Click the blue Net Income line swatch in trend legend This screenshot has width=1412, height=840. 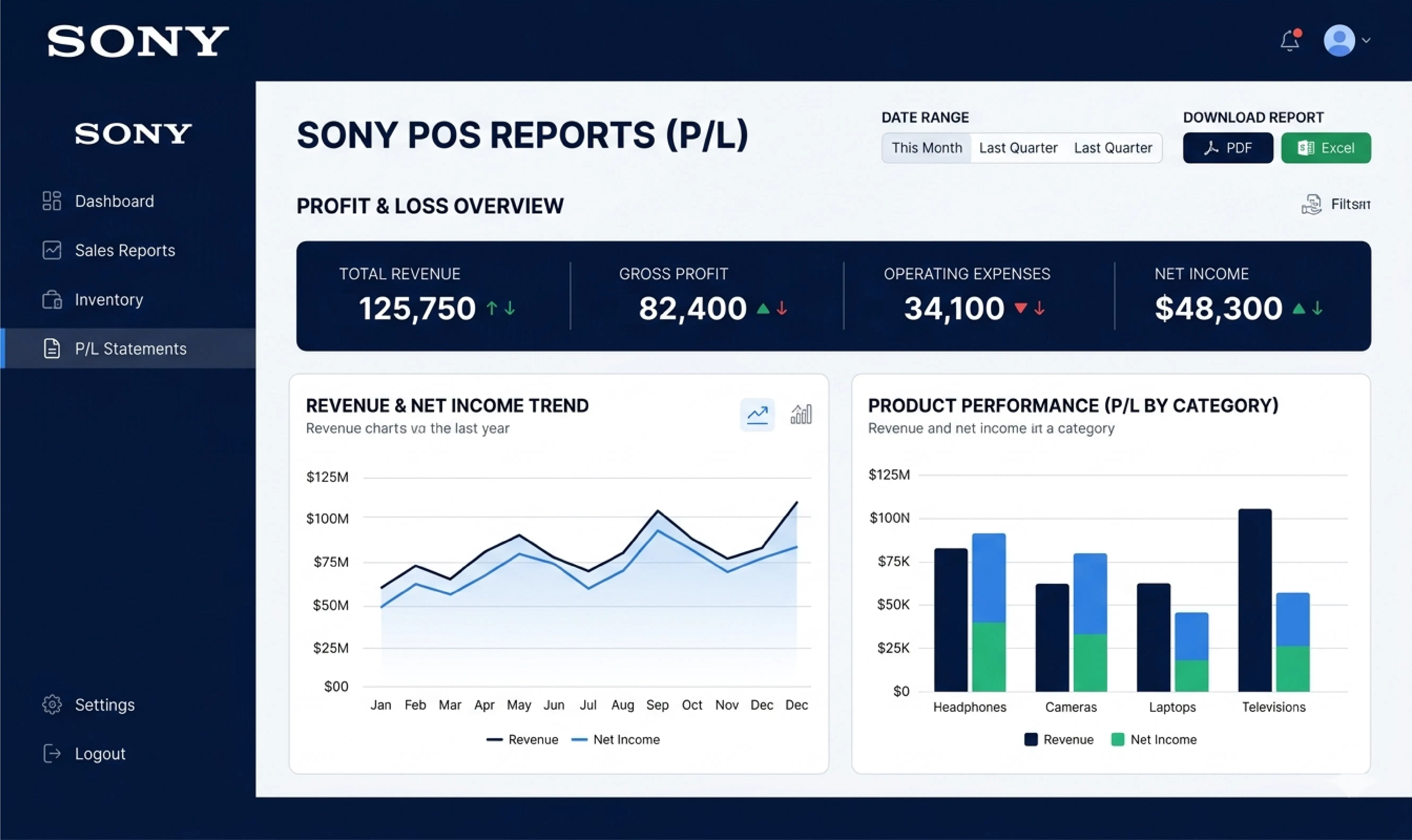click(579, 740)
